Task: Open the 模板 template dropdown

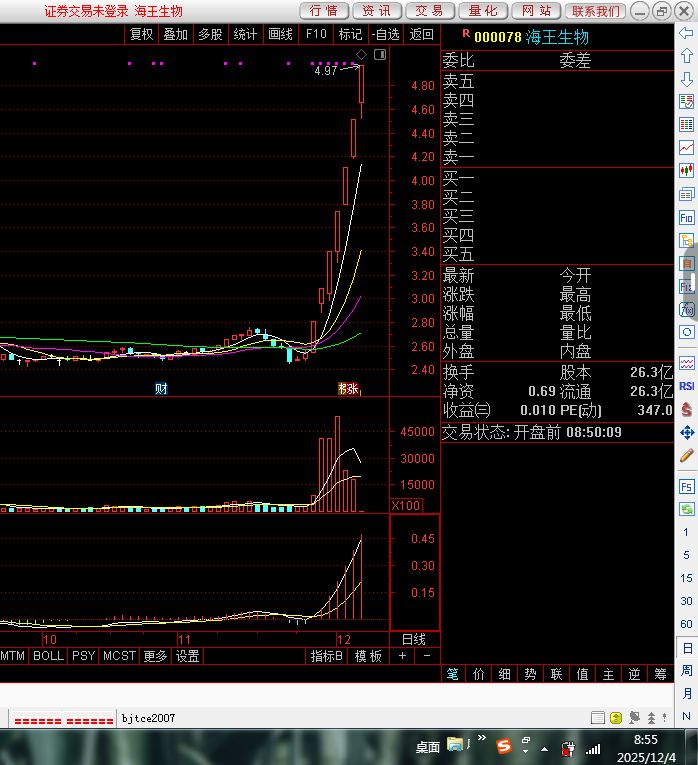Action: point(368,656)
